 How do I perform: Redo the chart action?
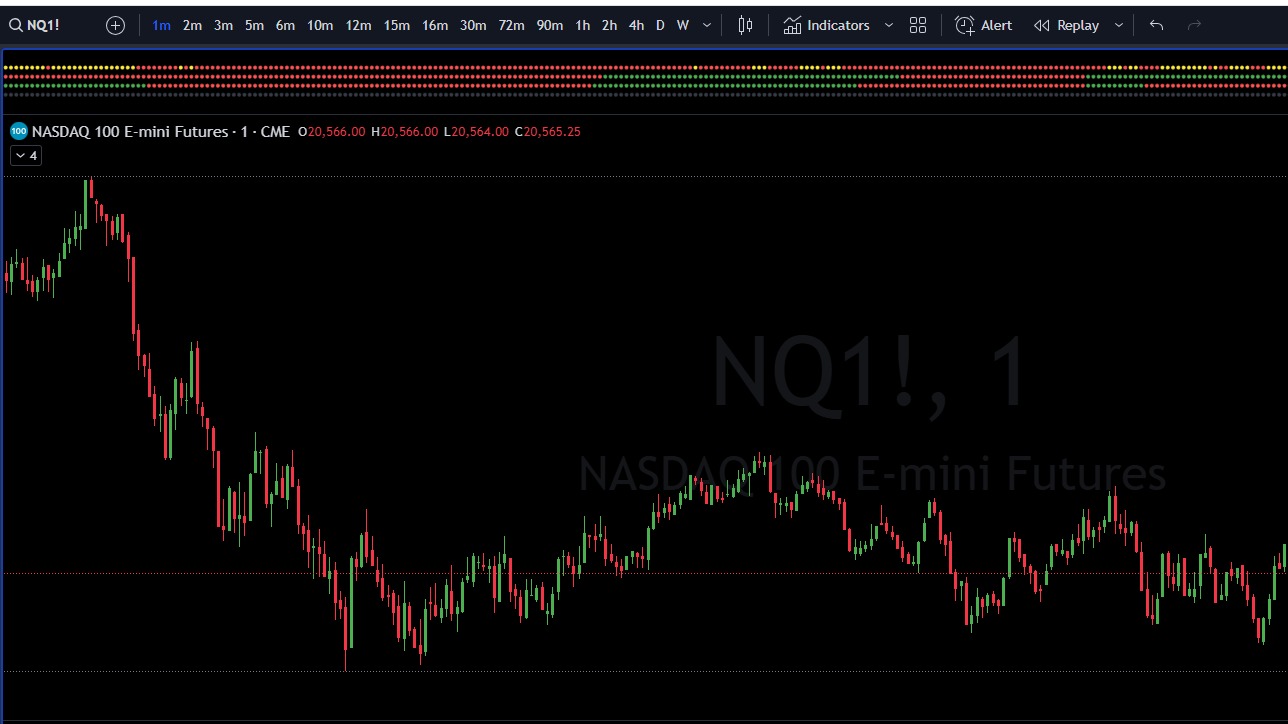pyautogui.click(x=1194, y=25)
